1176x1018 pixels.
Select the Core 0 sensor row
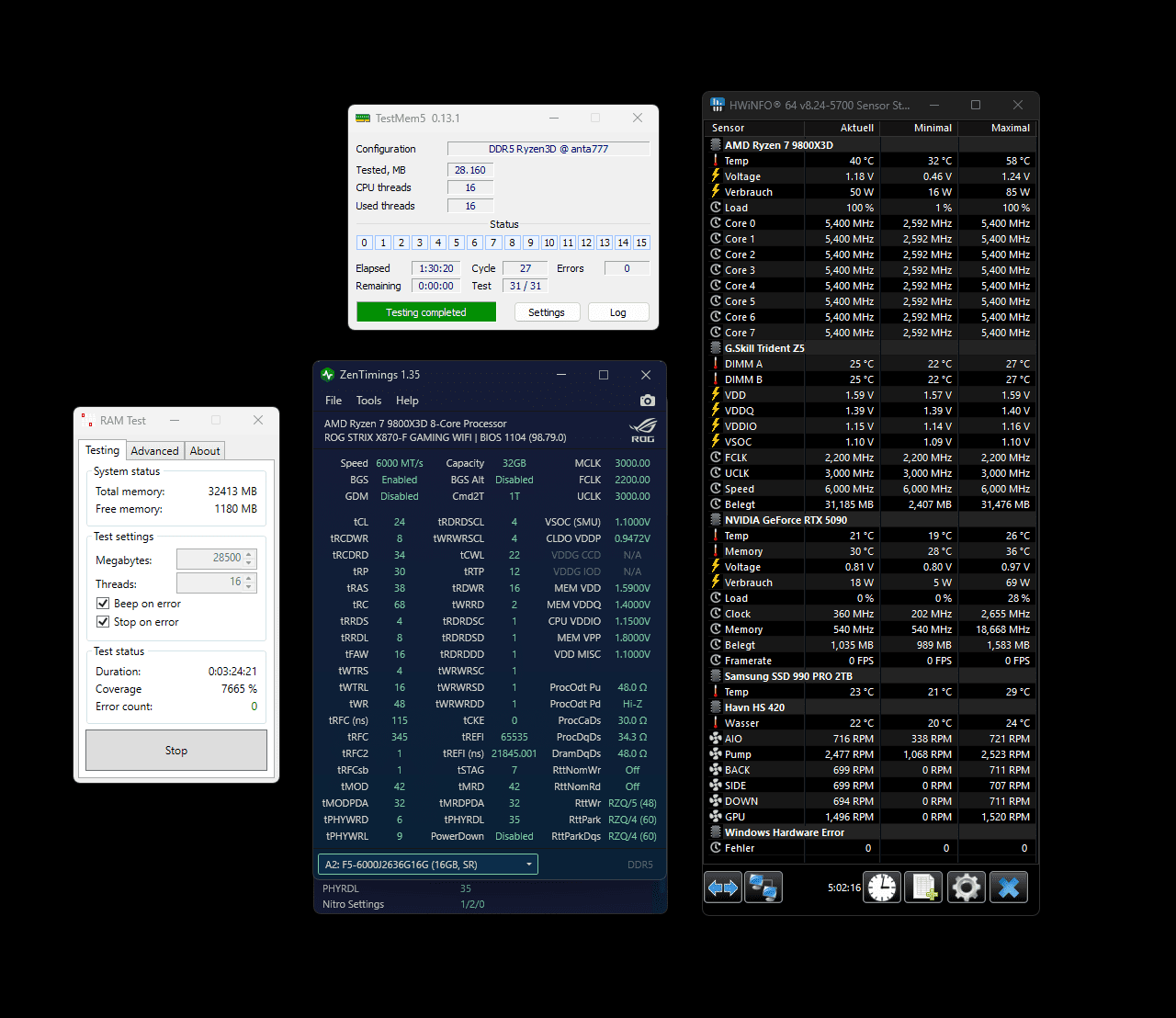(x=872, y=223)
